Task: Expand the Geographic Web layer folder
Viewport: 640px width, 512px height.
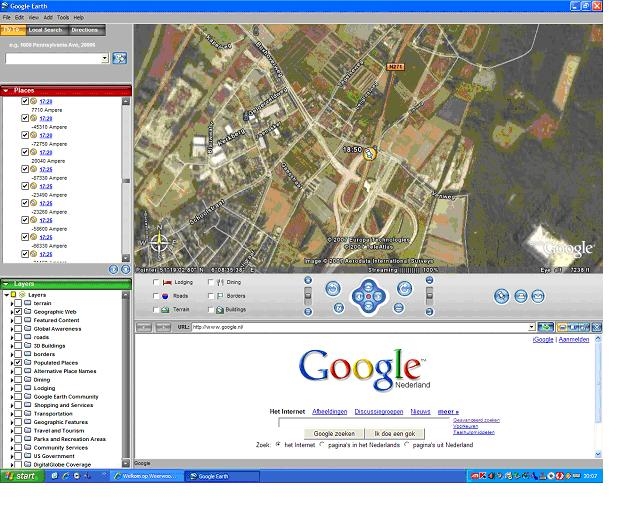Action: click(11, 311)
